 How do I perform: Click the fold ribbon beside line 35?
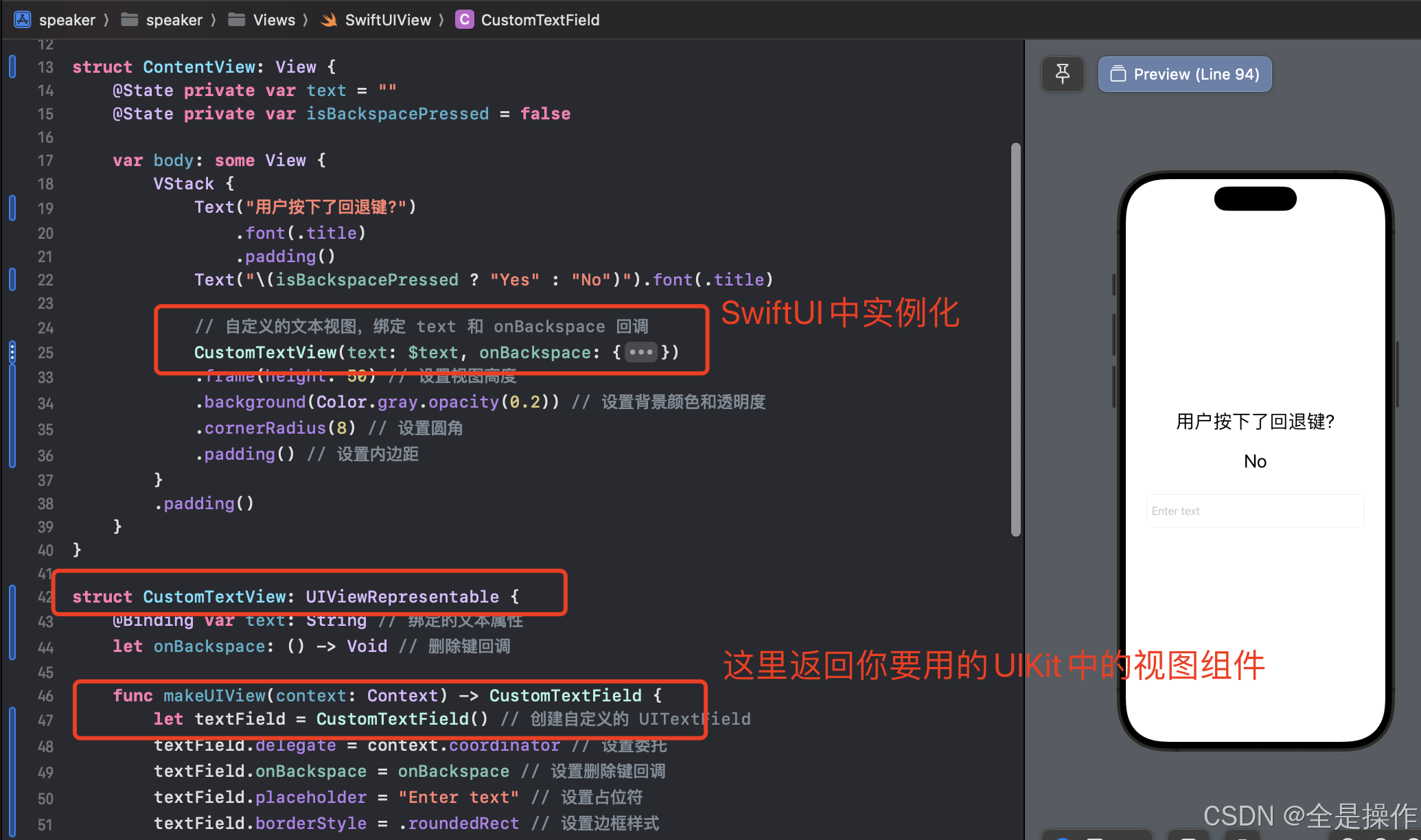click(x=12, y=429)
